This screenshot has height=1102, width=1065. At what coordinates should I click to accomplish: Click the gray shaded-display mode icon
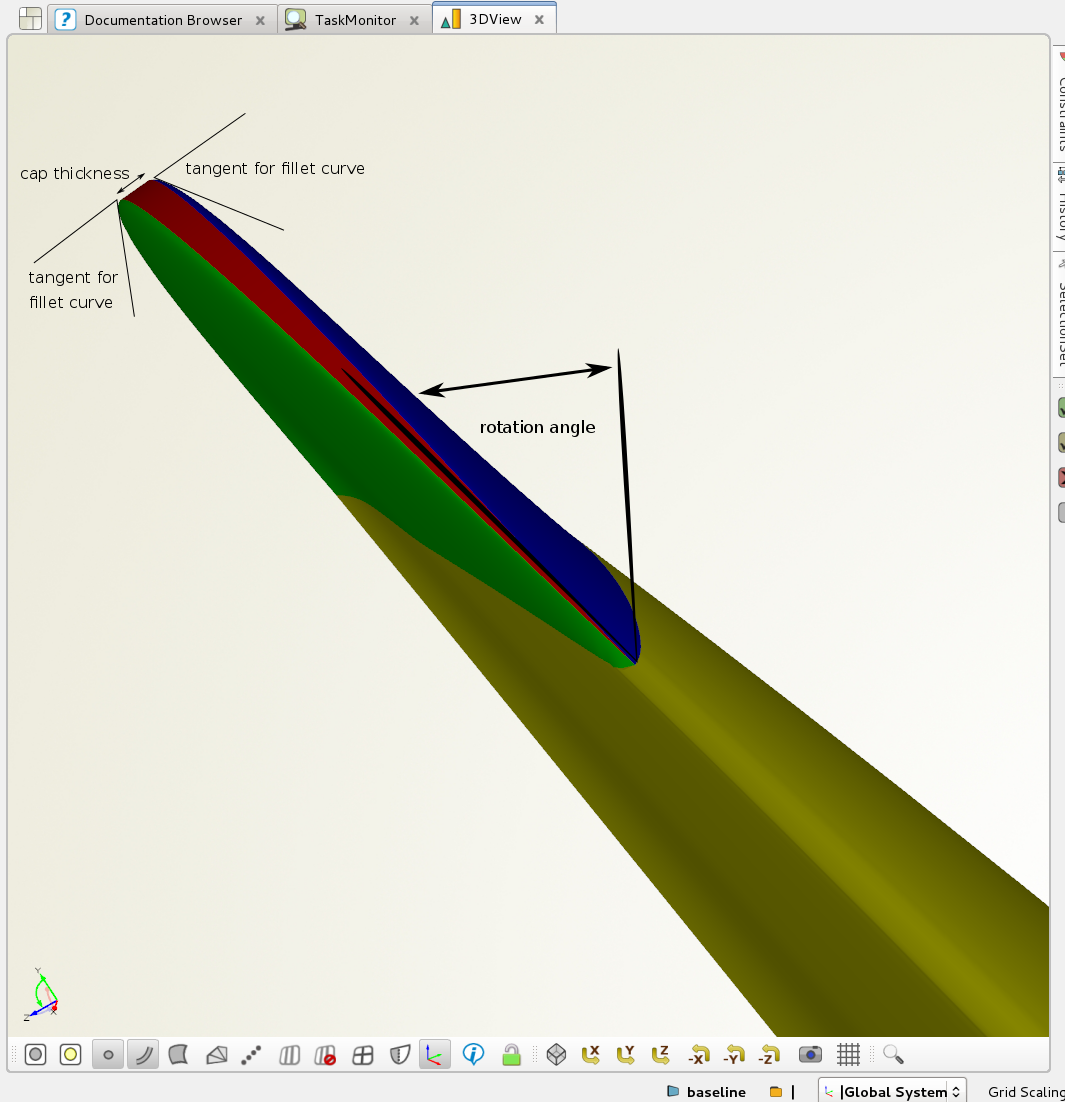(35, 1054)
